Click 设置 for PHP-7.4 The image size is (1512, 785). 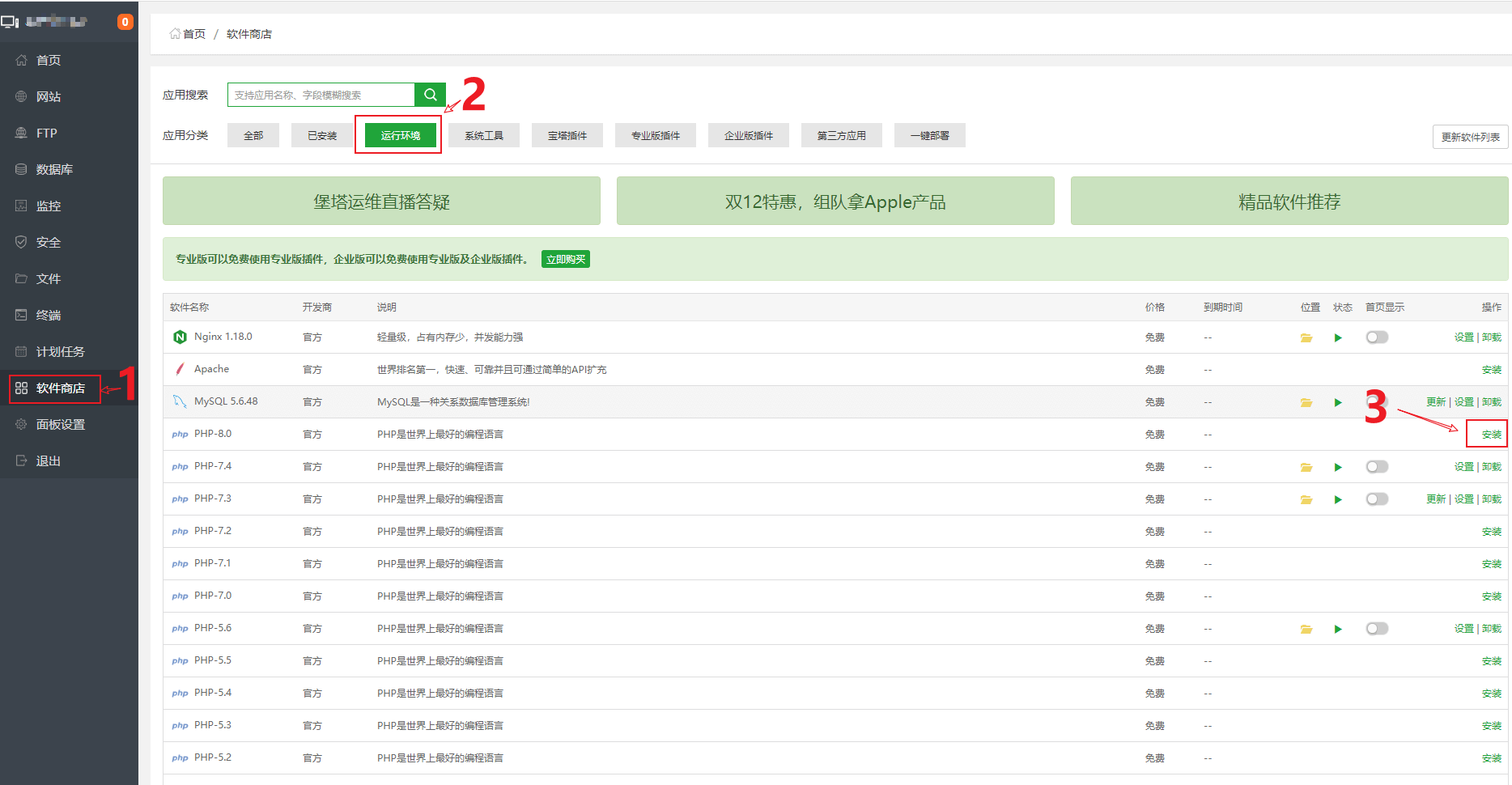[x=1464, y=467]
